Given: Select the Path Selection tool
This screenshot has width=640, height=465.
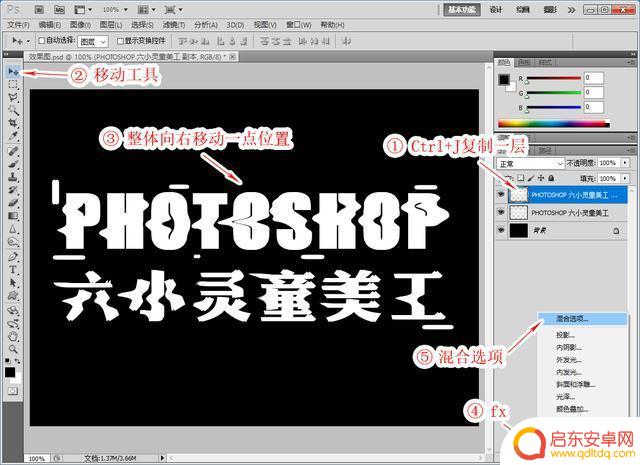Looking at the screenshot, I should point(13,283).
